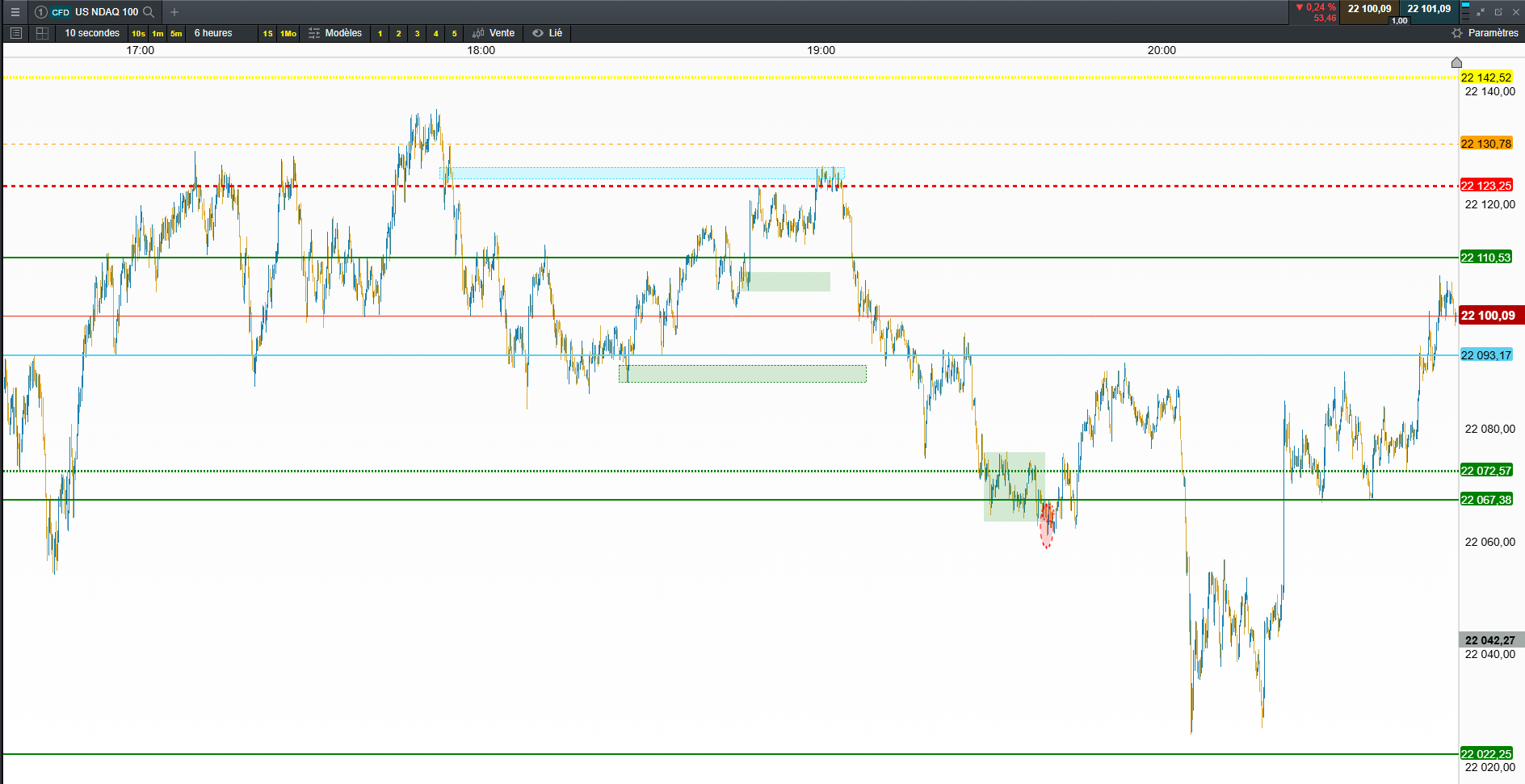
Task: Select the 1Mo period shortcut
Action: pyautogui.click(x=288, y=34)
